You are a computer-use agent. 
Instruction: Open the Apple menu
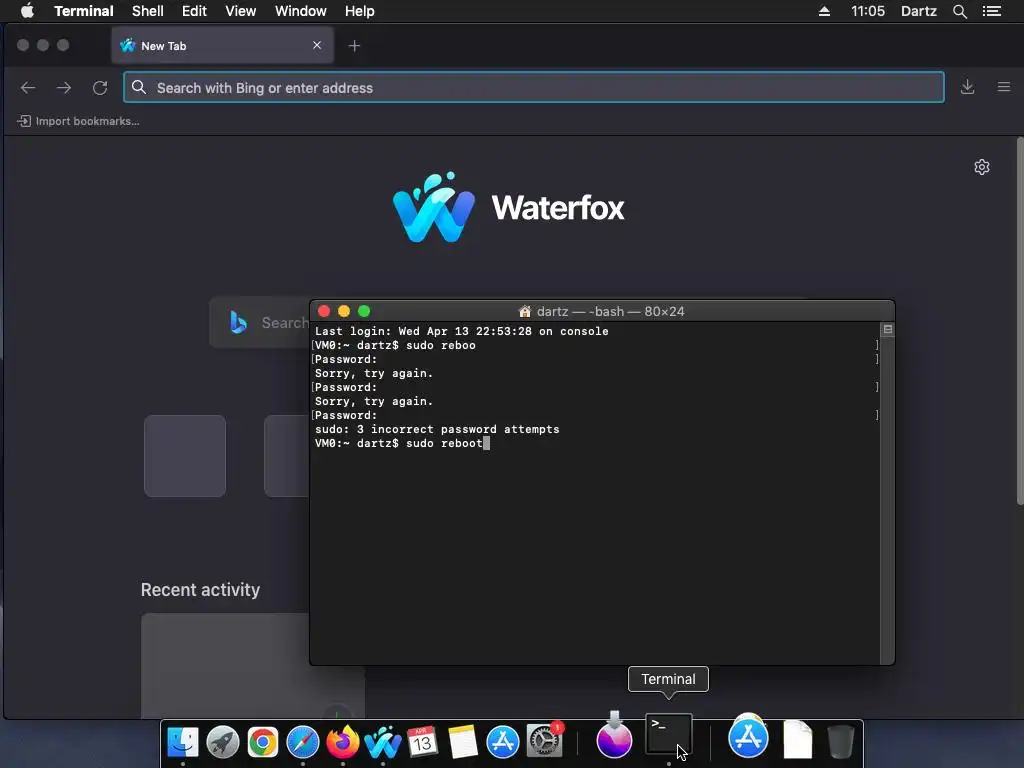(x=27, y=11)
